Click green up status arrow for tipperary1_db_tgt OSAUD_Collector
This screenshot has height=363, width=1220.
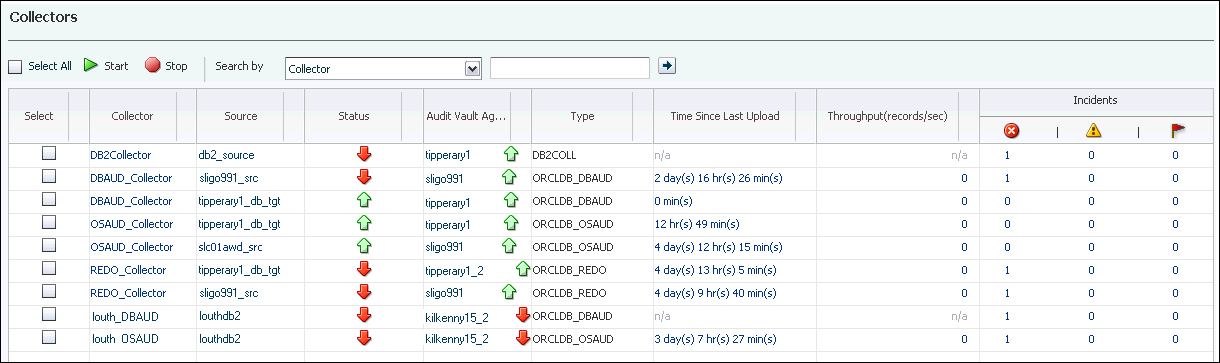coord(364,223)
